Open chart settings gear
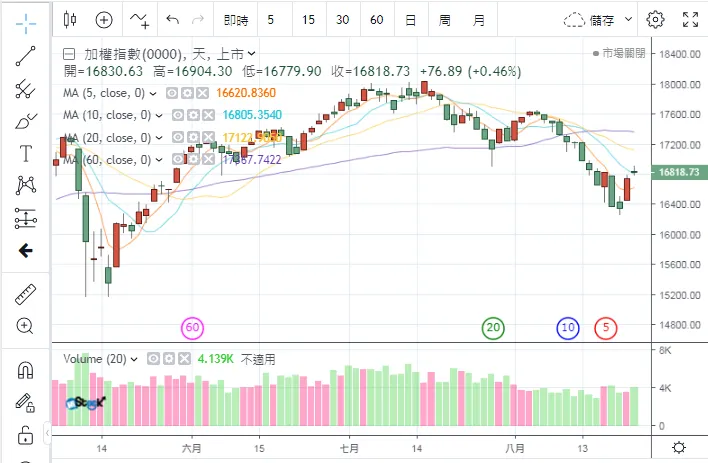 click(x=655, y=19)
